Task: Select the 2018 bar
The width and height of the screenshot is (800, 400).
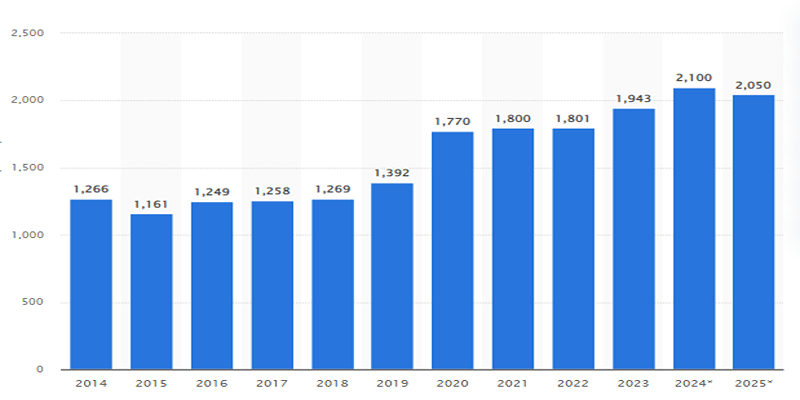Action: [333, 284]
